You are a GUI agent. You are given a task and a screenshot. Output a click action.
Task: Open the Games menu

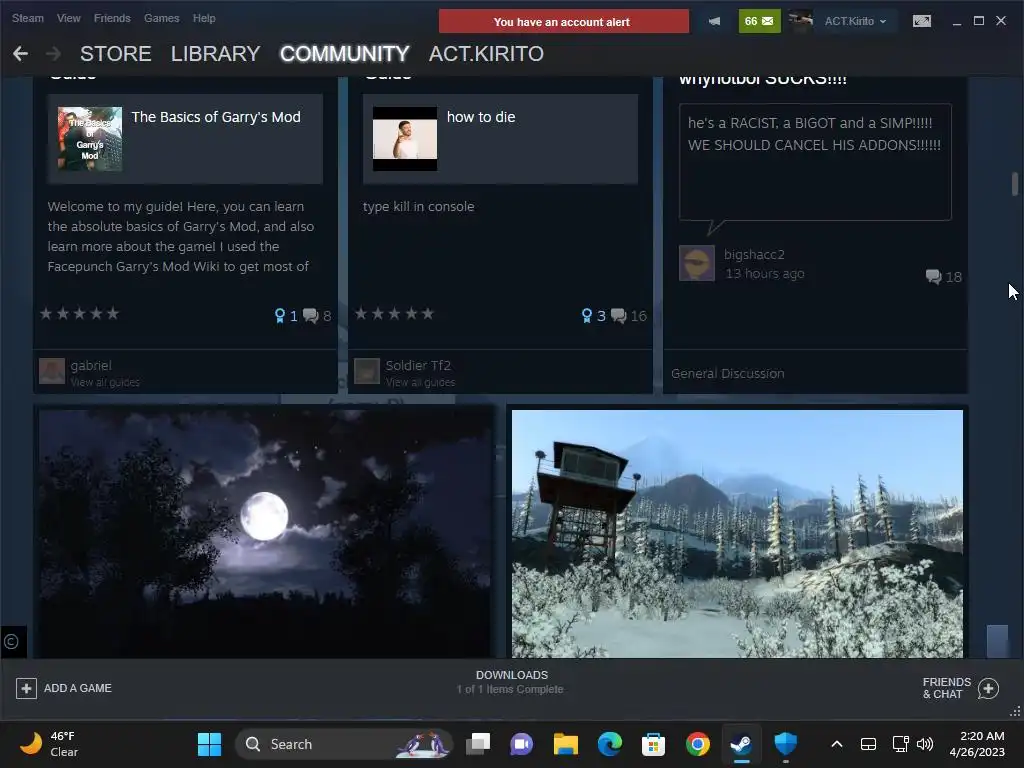point(161,18)
